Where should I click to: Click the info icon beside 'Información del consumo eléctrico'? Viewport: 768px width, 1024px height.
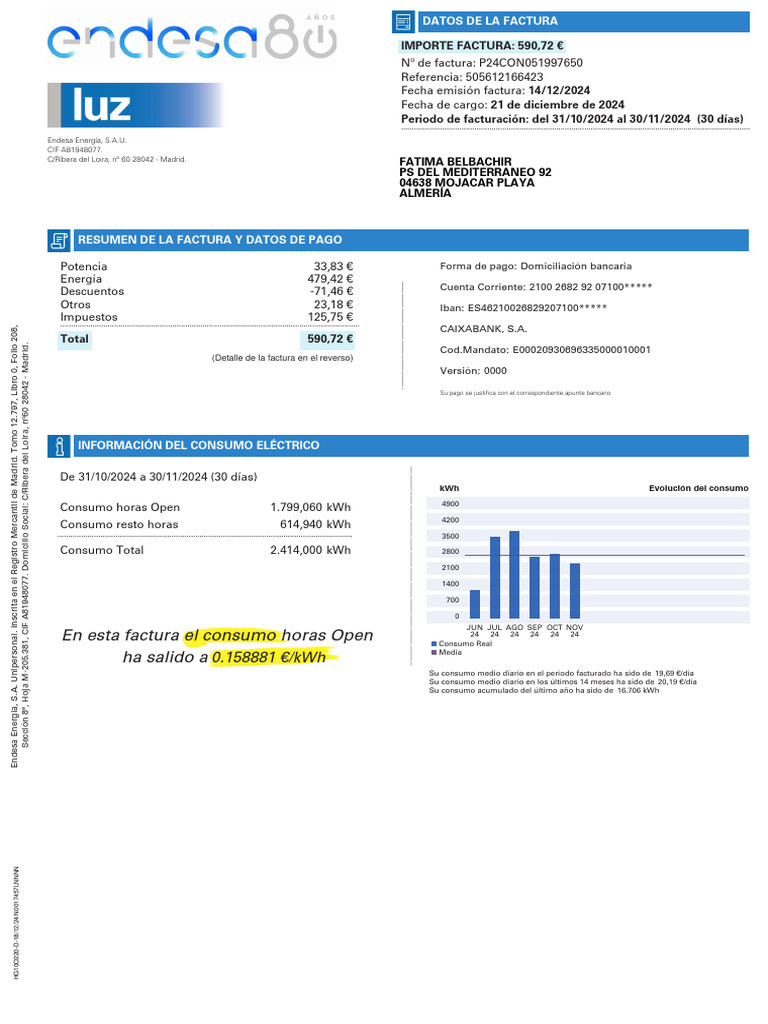pyautogui.click(x=59, y=446)
